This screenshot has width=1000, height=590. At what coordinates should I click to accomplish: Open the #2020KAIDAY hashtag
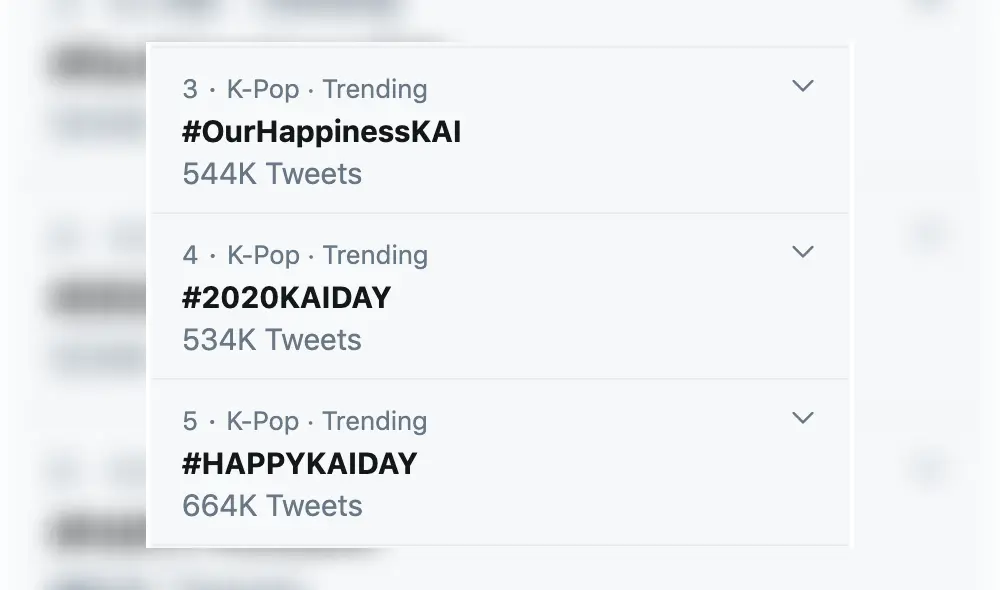287,297
